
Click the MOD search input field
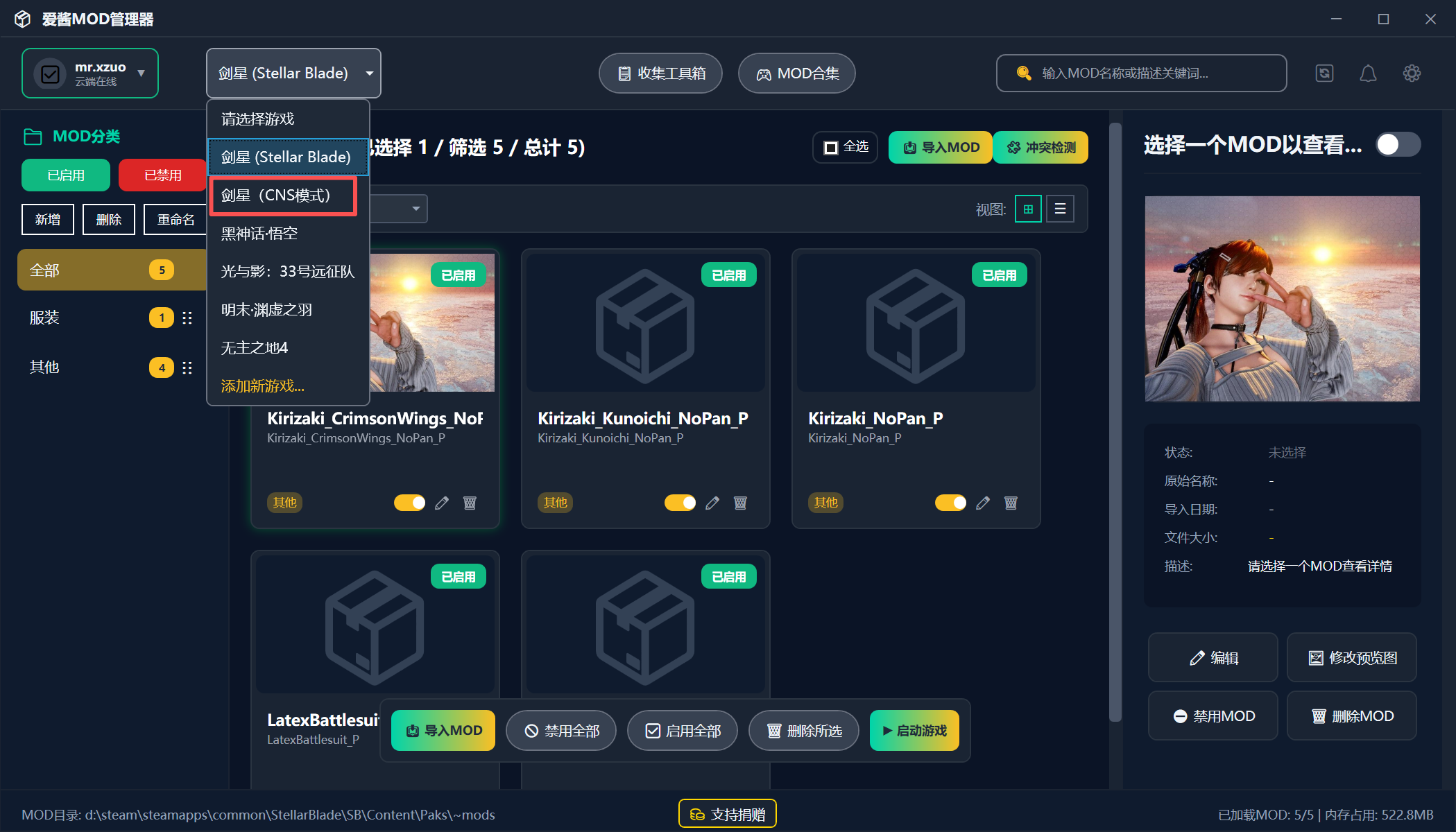click(x=1141, y=73)
